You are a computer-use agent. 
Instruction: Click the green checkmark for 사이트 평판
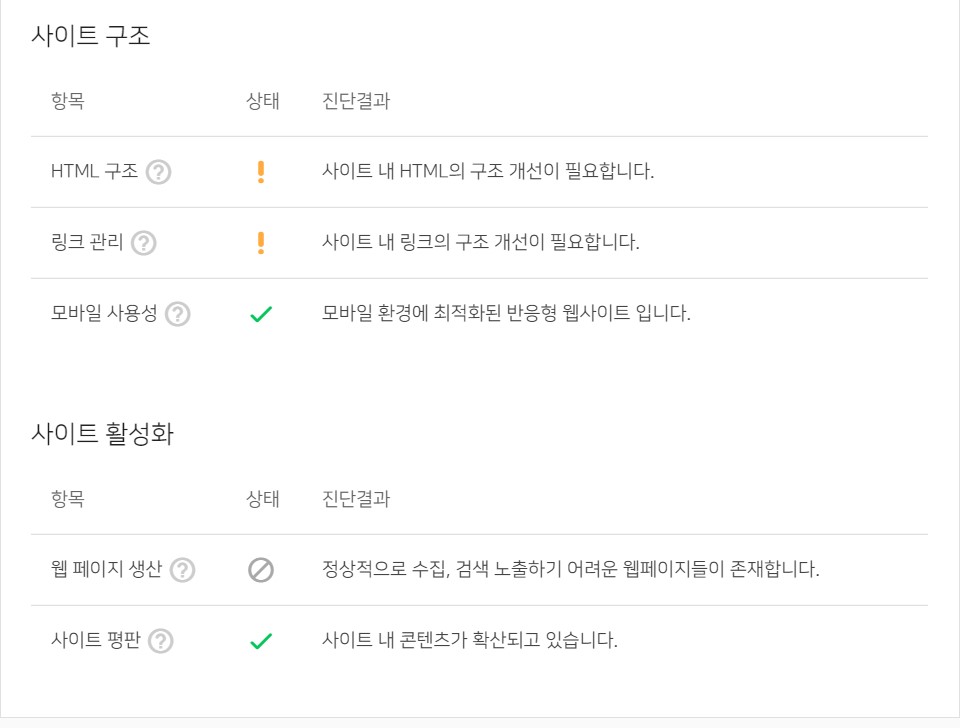pyautogui.click(x=260, y=641)
